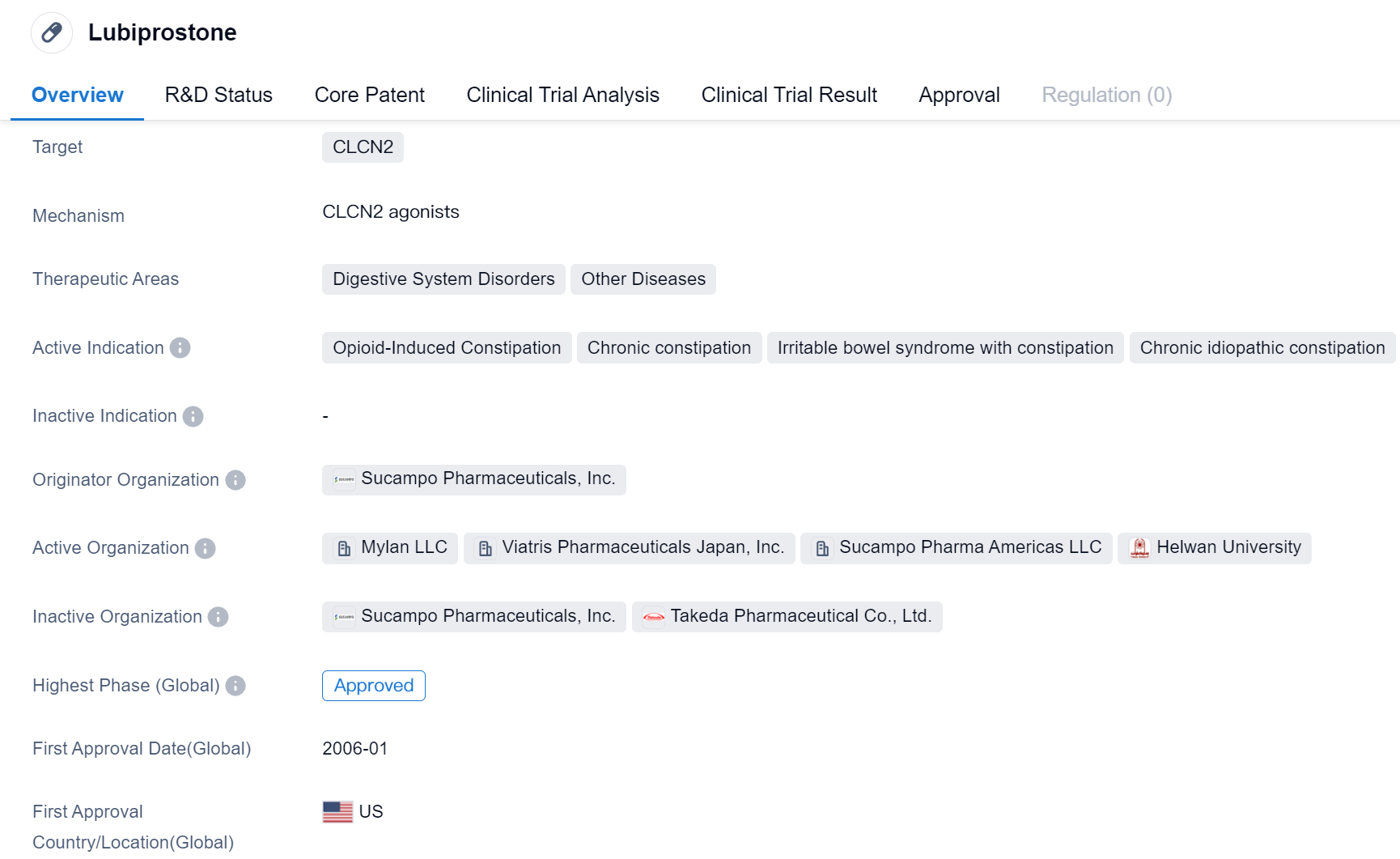The height and width of the screenshot is (859, 1400).
Task: Open the Core Patent tab
Action: pos(369,95)
